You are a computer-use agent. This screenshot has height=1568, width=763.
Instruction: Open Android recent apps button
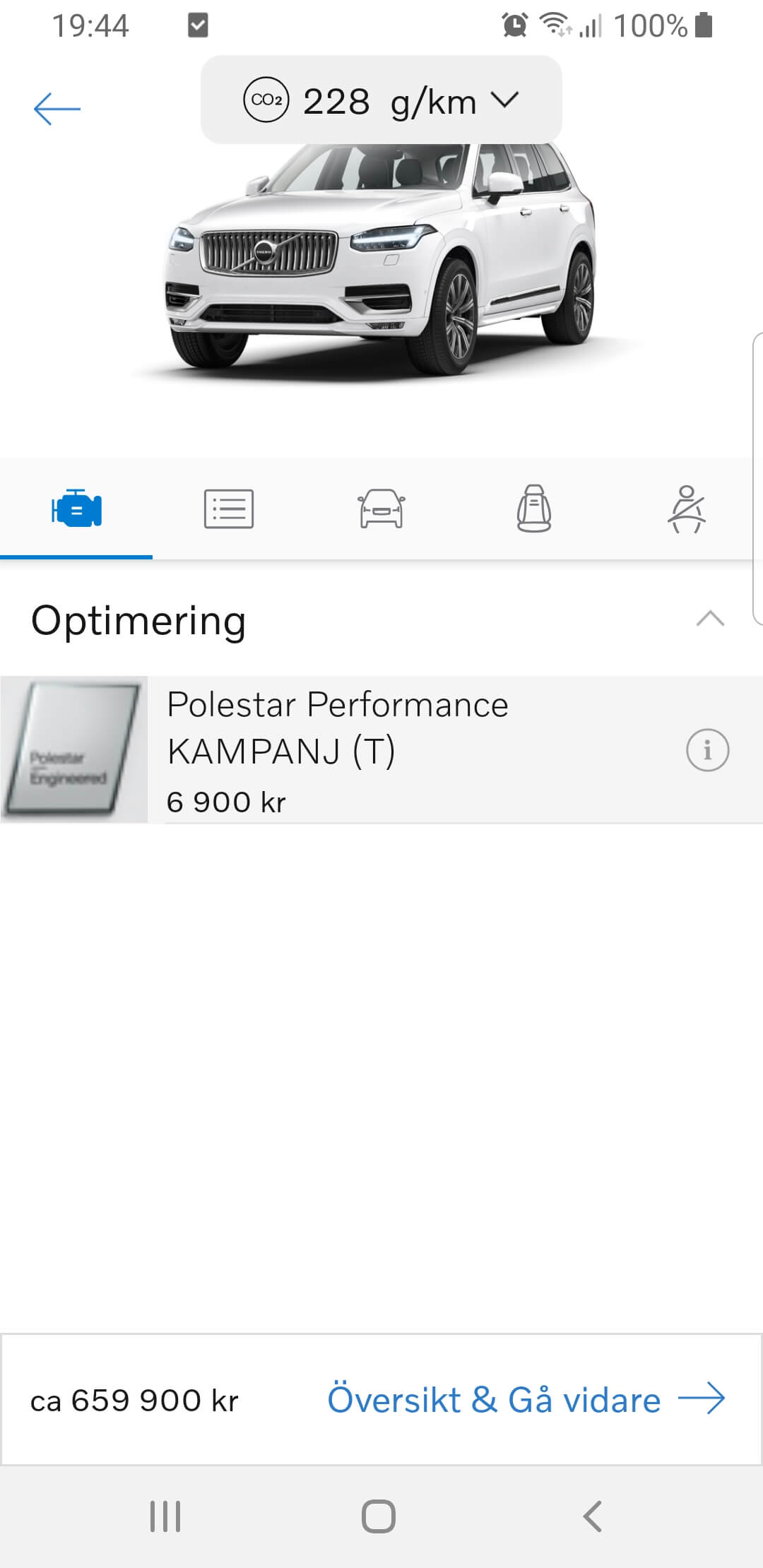[165, 1516]
